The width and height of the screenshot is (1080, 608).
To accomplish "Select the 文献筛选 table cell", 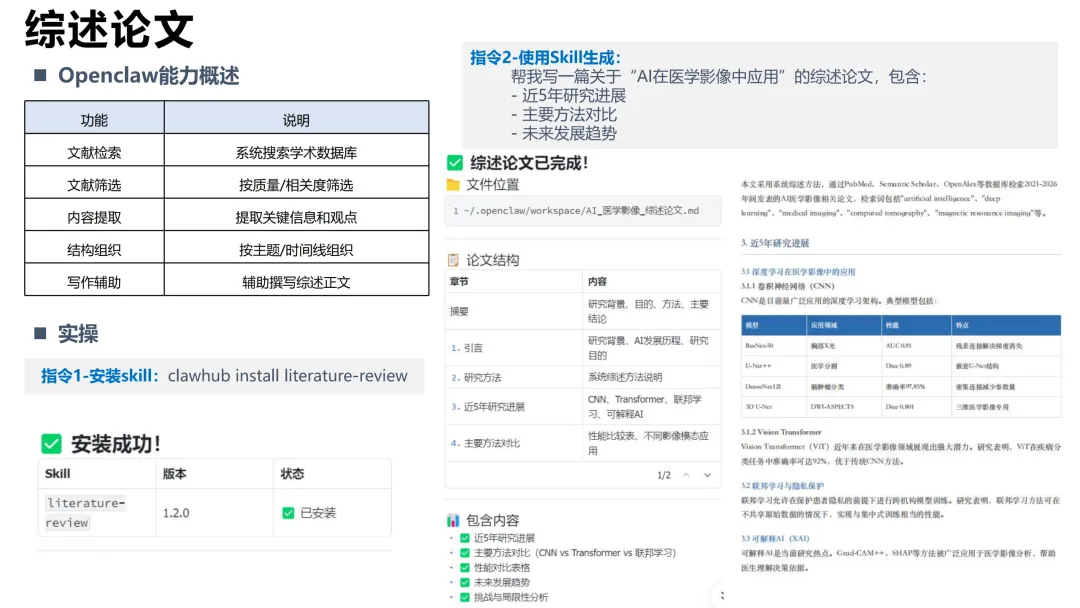I will tap(94, 182).
